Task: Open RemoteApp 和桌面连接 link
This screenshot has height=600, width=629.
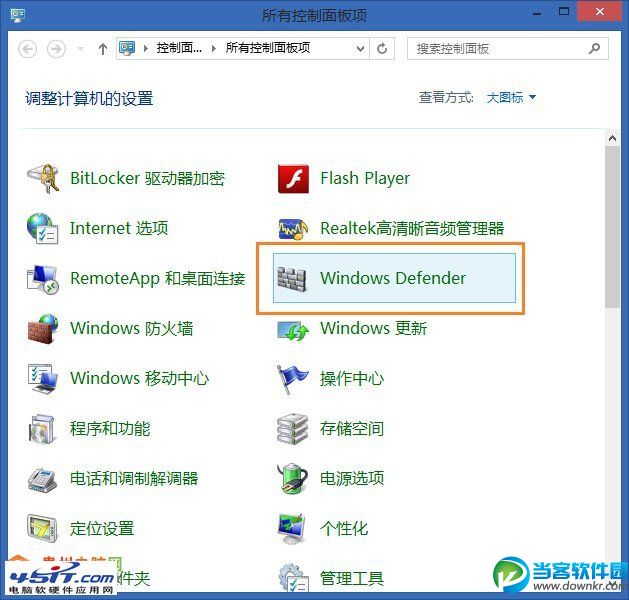Action: click(157, 278)
